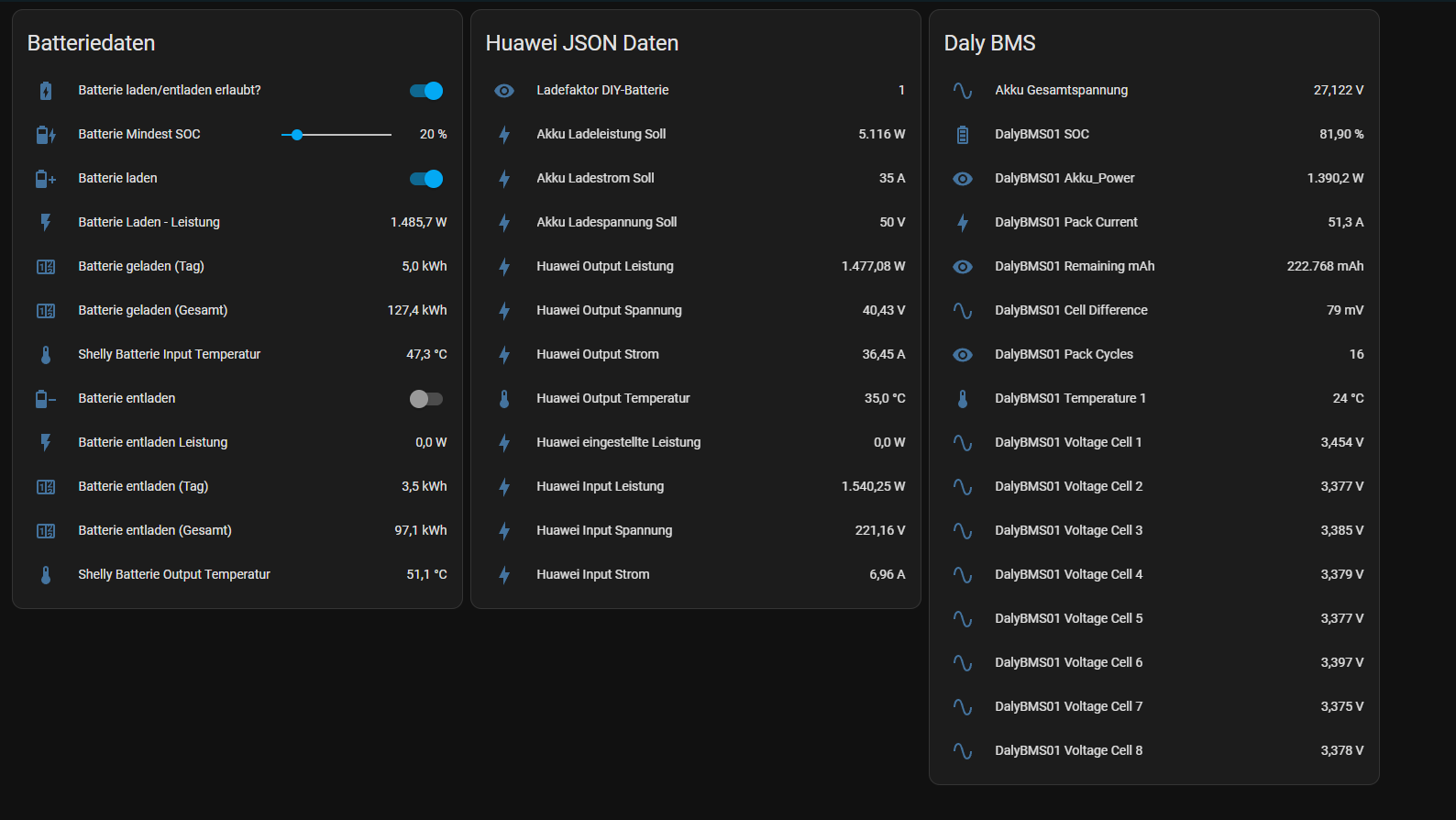Enable the Batterie entladen toggle
The width and height of the screenshot is (1456, 820).
pos(426,399)
